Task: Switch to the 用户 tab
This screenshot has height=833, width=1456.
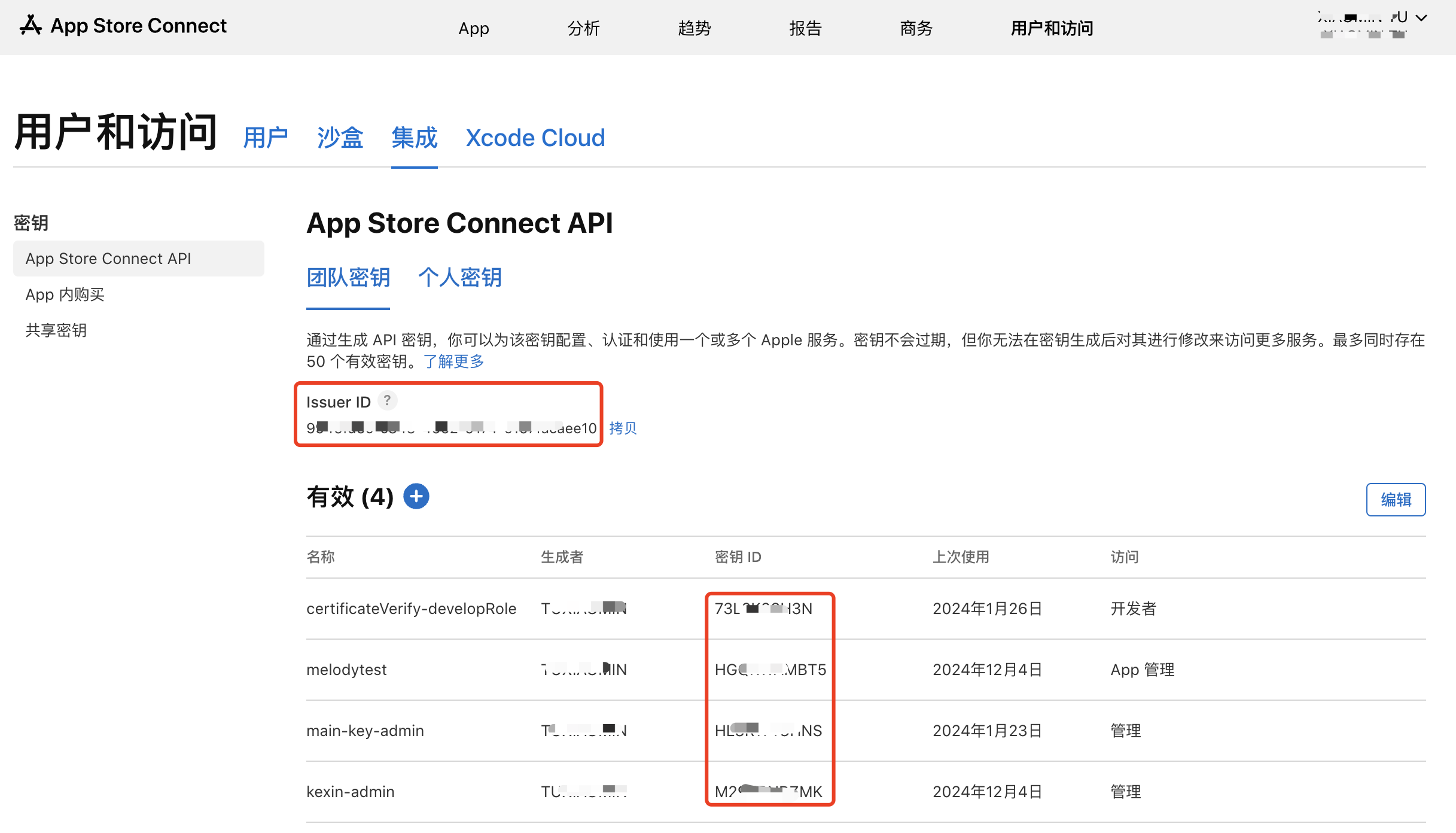Action: [266, 138]
